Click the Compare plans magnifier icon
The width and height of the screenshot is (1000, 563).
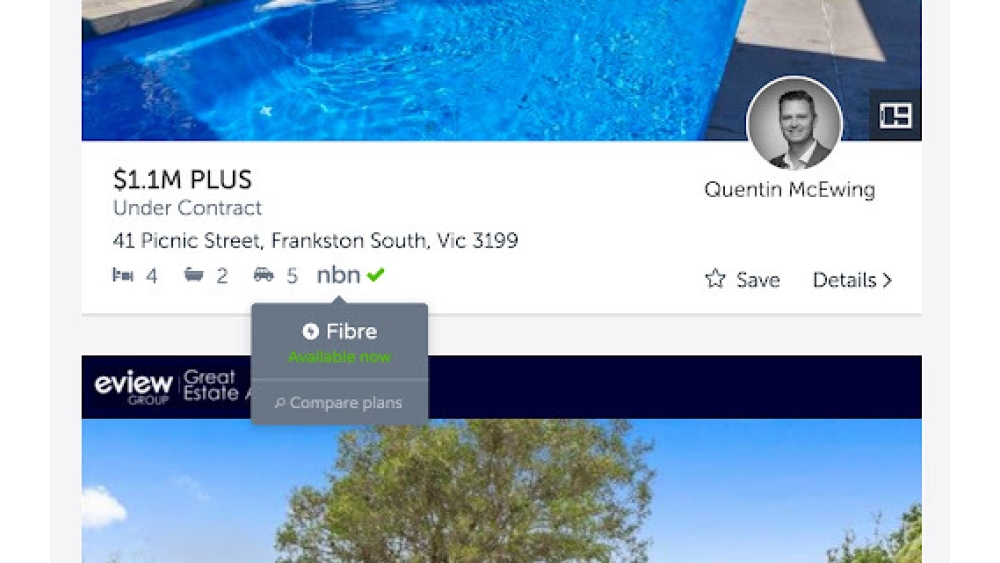tap(279, 403)
